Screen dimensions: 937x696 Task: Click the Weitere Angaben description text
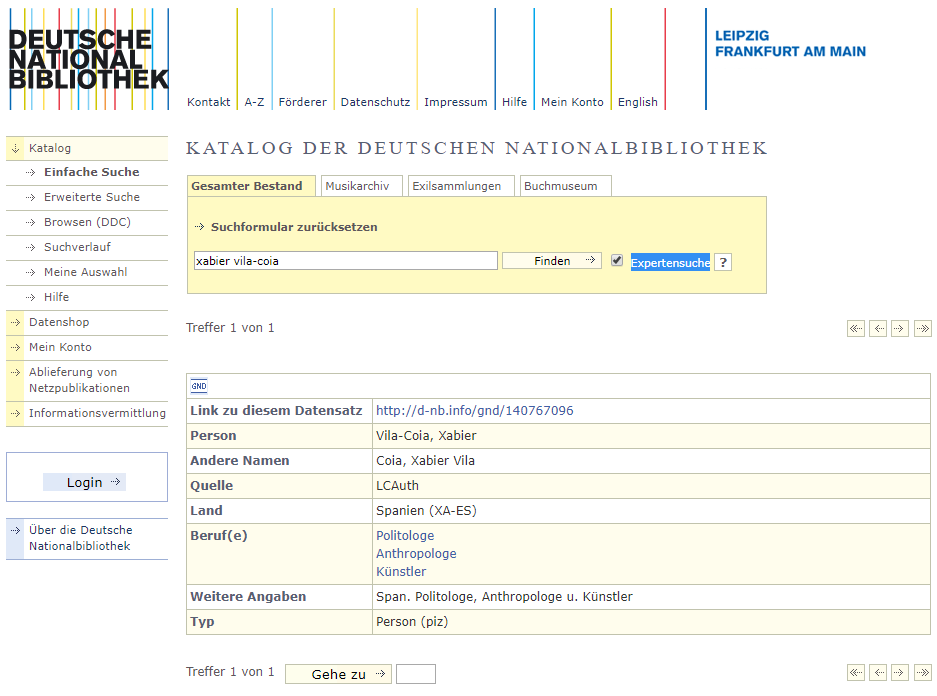(x=504, y=597)
